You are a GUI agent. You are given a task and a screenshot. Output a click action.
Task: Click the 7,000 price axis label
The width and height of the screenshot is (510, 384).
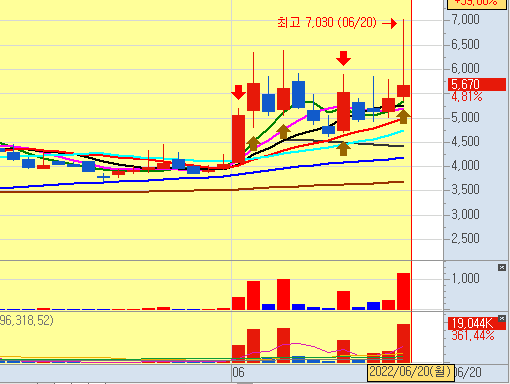465,20
